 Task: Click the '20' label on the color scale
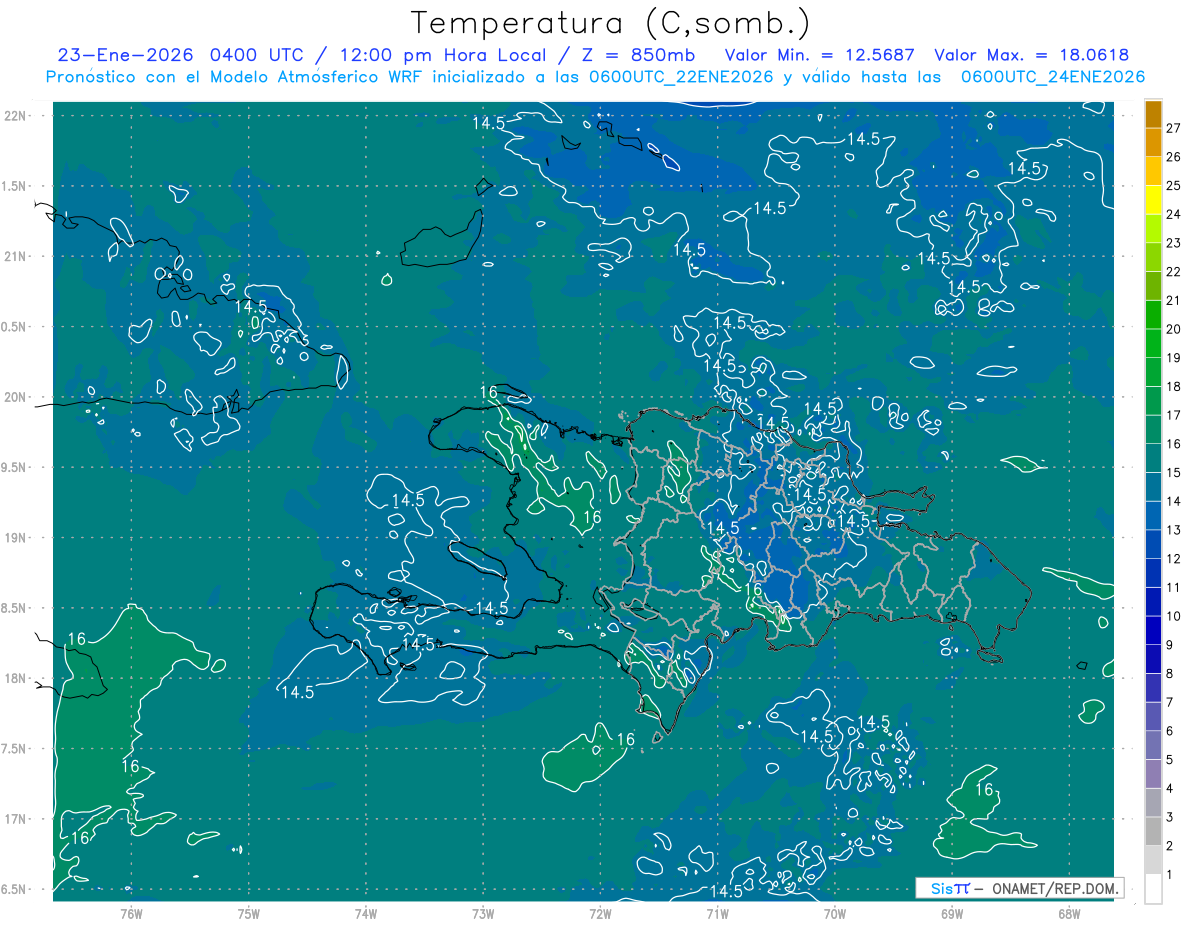1173,329
